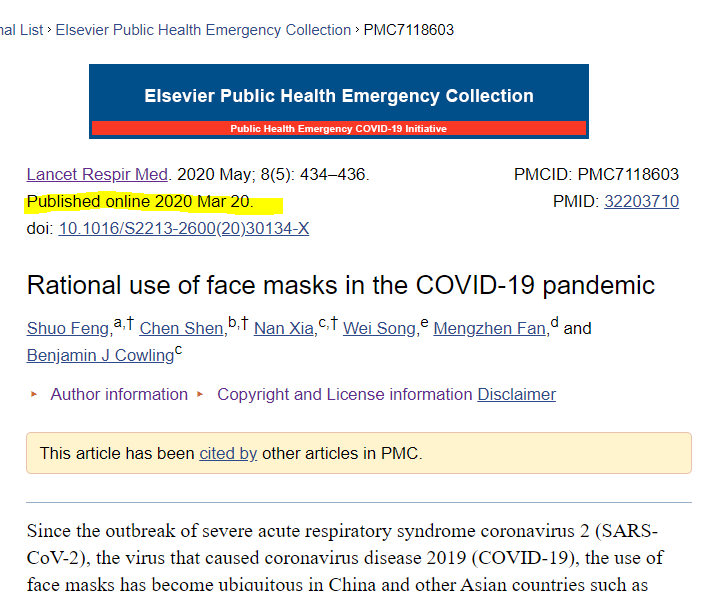This screenshot has width=713, height=591.
Task: Select author Benjamin J Cowling
Action: (x=99, y=355)
